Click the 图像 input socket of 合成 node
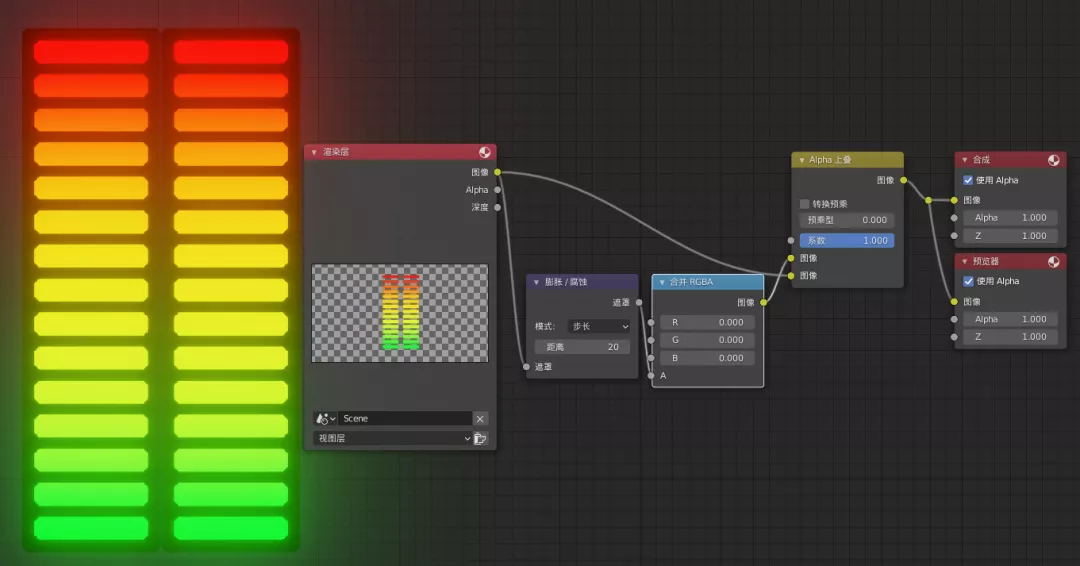The width and height of the screenshot is (1080, 566). point(954,200)
